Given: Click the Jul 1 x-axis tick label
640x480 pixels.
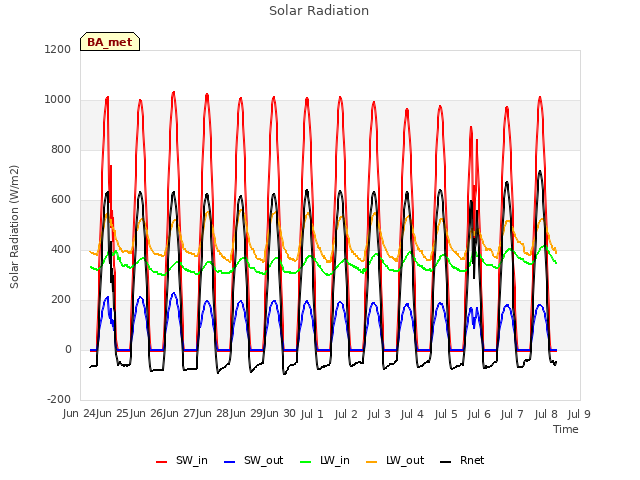Looking at the screenshot, I should click(312, 414).
